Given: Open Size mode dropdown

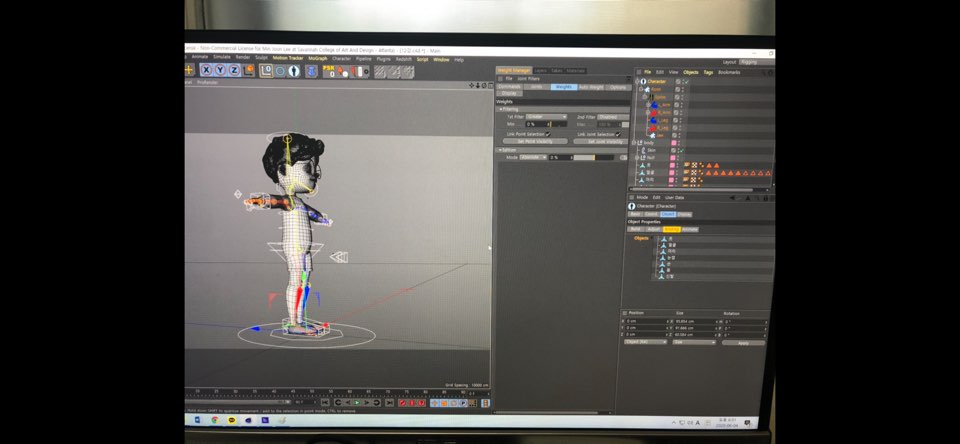Looking at the screenshot, I should pos(694,342).
